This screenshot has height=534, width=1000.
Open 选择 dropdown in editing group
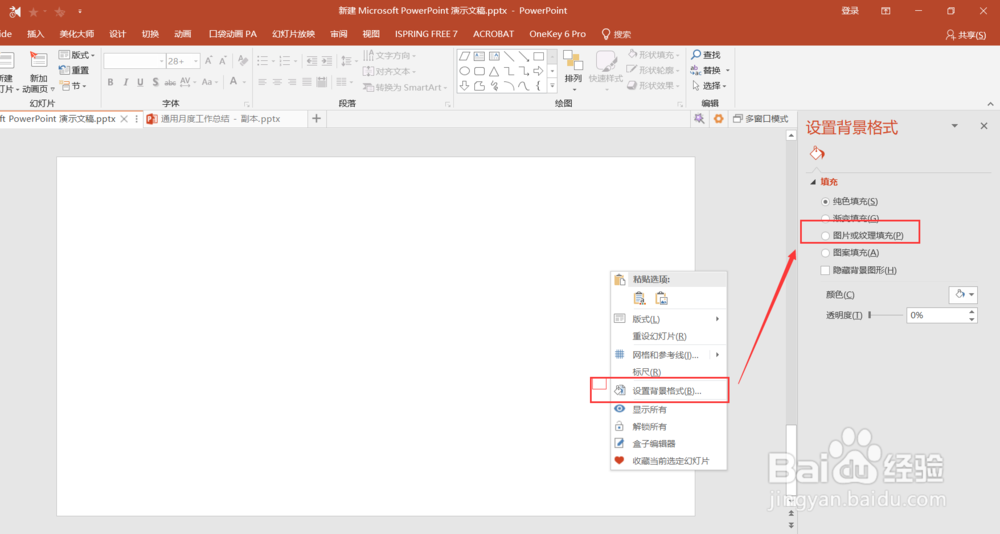tap(709, 85)
